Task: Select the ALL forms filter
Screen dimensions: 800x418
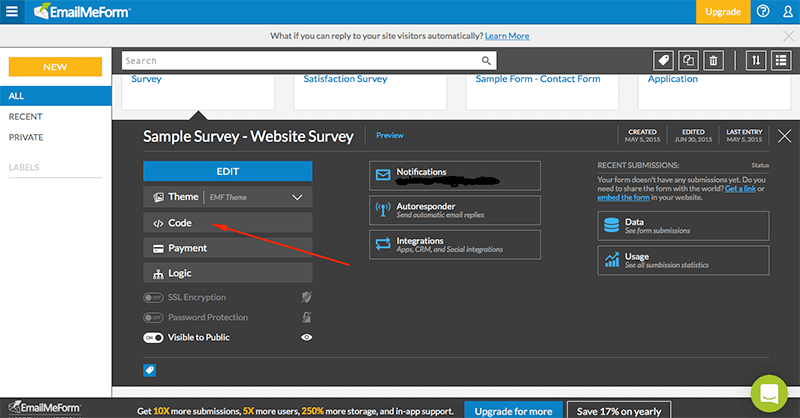Action: click(56, 96)
